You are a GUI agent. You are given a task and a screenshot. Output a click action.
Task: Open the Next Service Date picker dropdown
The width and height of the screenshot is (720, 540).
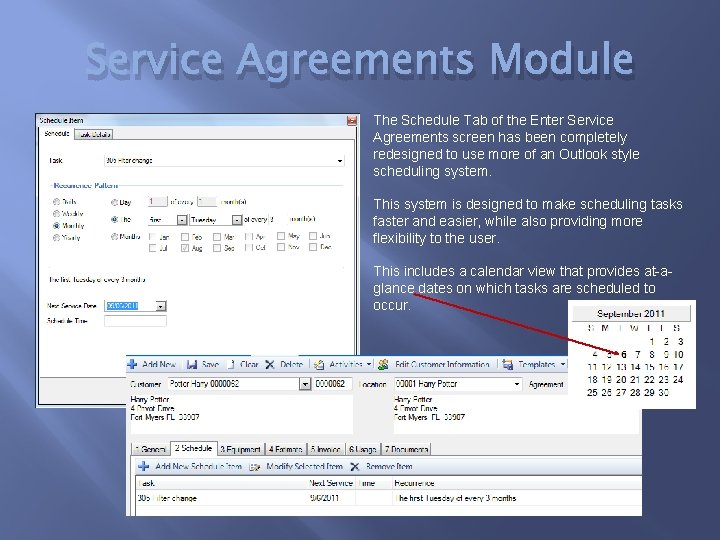click(x=161, y=306)
